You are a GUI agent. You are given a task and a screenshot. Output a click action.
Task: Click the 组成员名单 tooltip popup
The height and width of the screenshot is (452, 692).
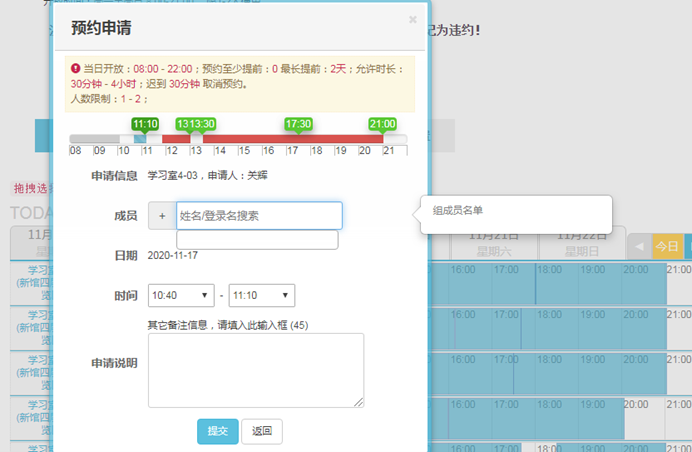click(516, 215)
